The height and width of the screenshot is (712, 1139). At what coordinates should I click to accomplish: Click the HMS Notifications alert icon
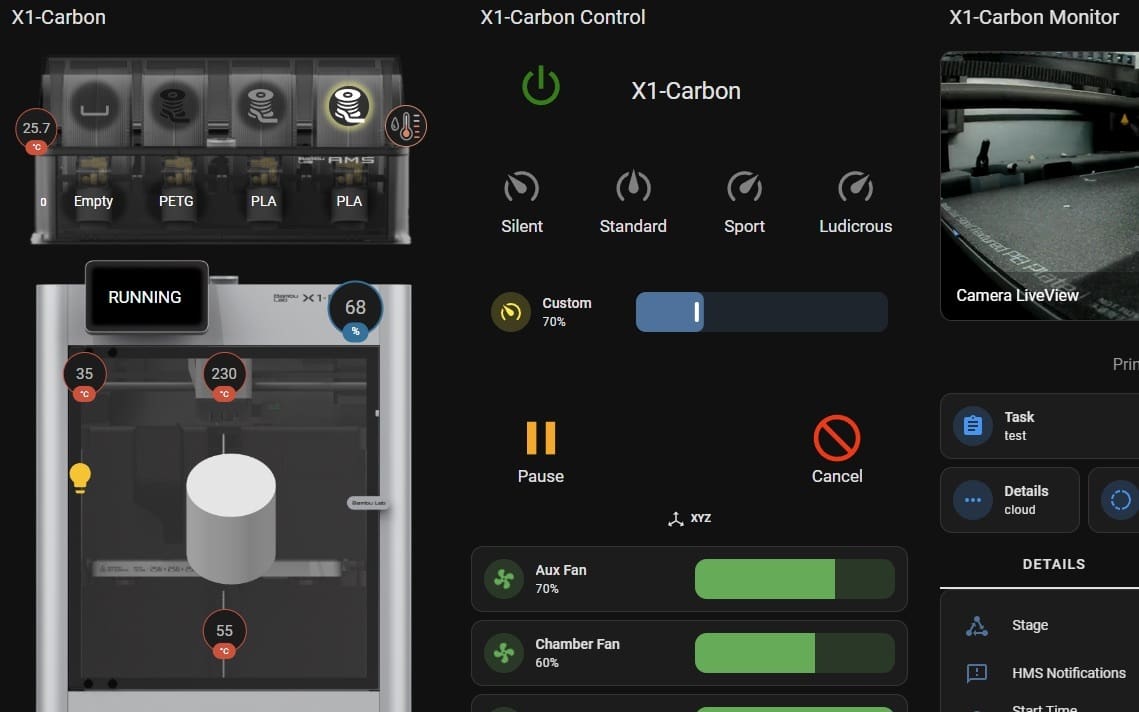click(x=976, y=673)
